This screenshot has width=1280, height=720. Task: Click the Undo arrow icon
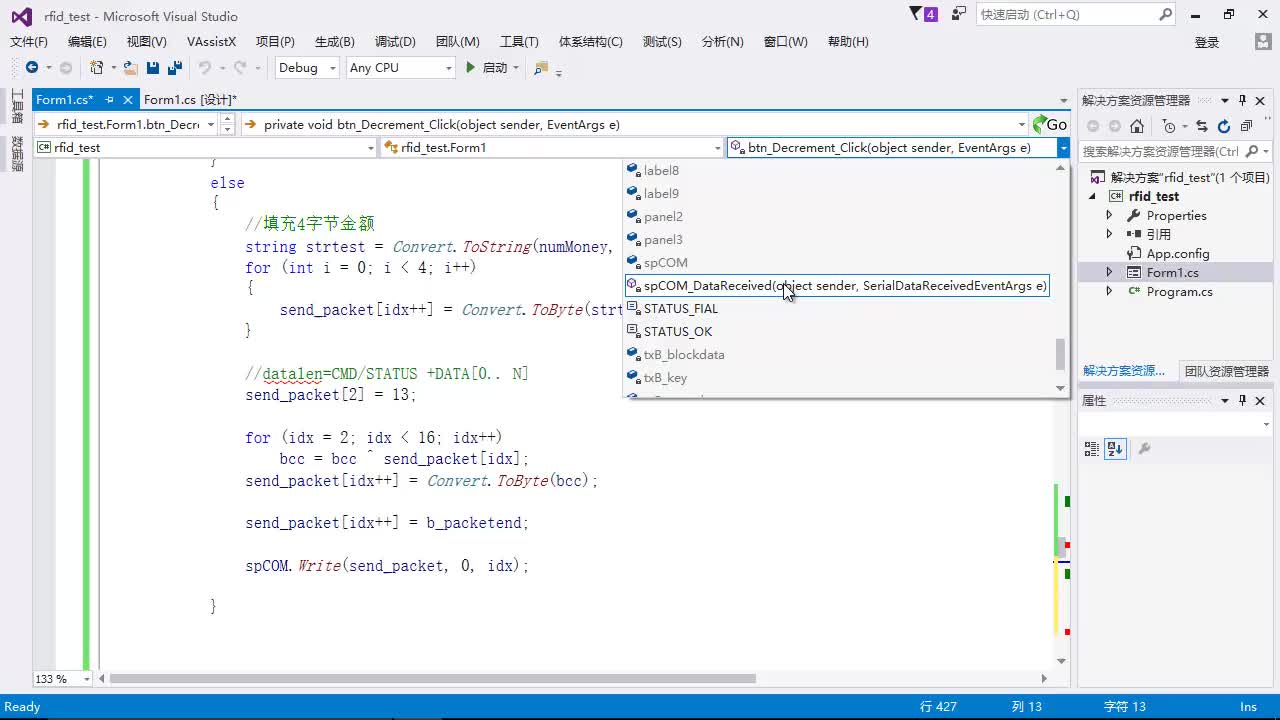(x=204, y=68)
